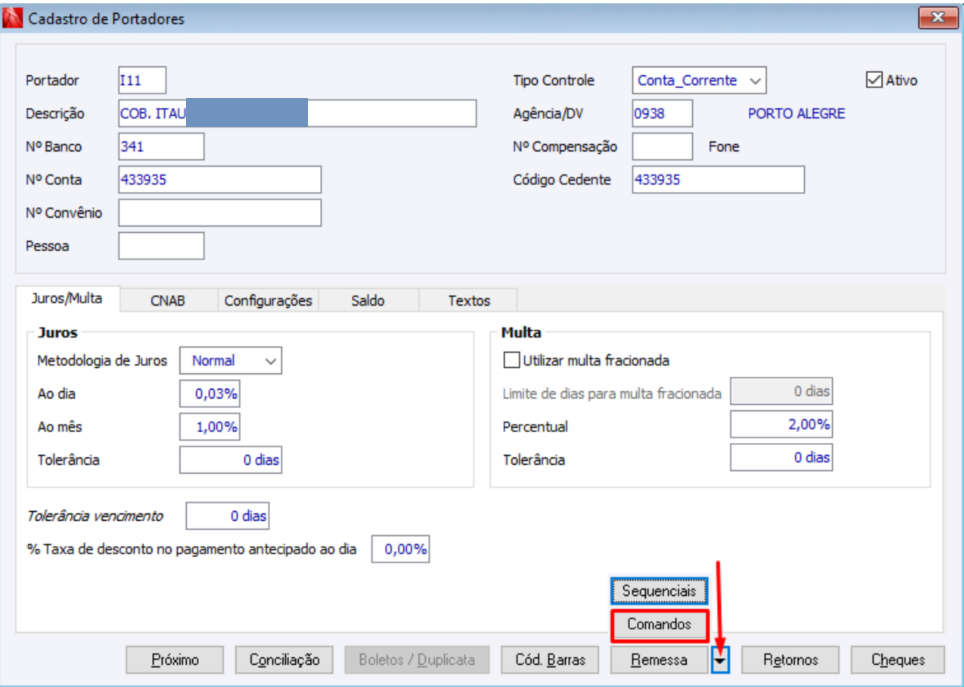The height and width of the screenshot is (687, 964).
Task: Click the Descrição input field
Action: coord(297,114)
